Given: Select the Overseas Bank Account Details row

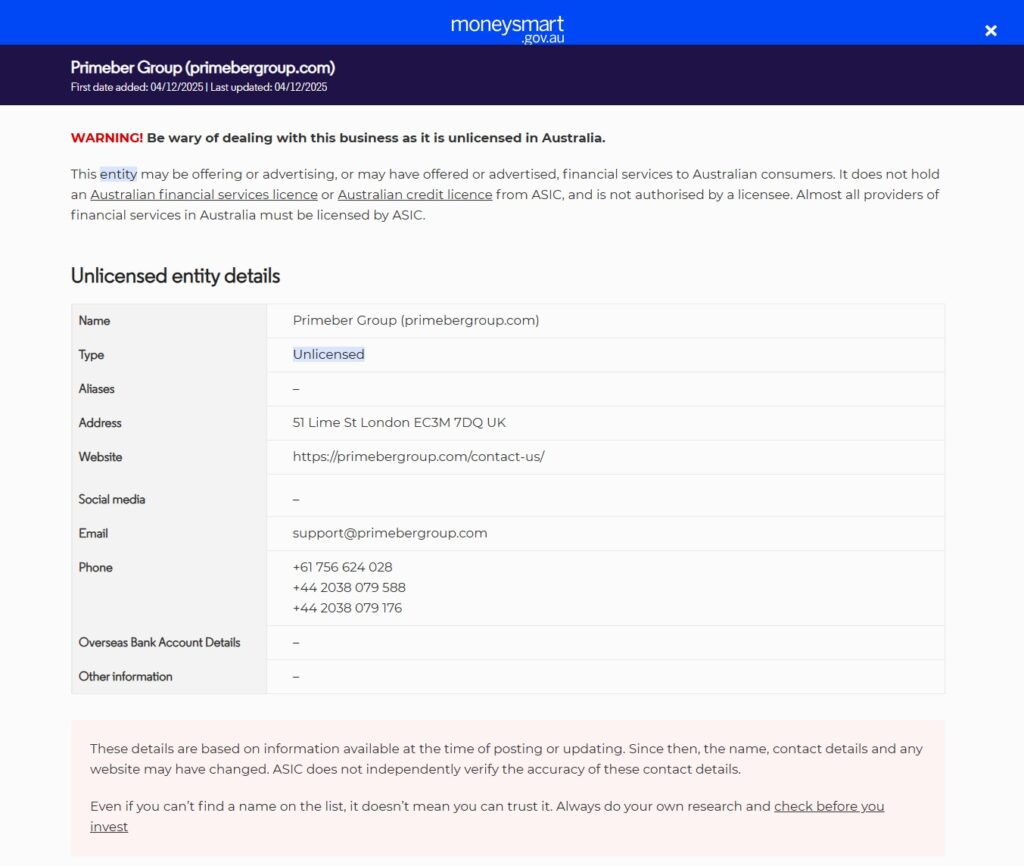Looking at the screenshot, I should pyautogui.click(x=159, y=642).
